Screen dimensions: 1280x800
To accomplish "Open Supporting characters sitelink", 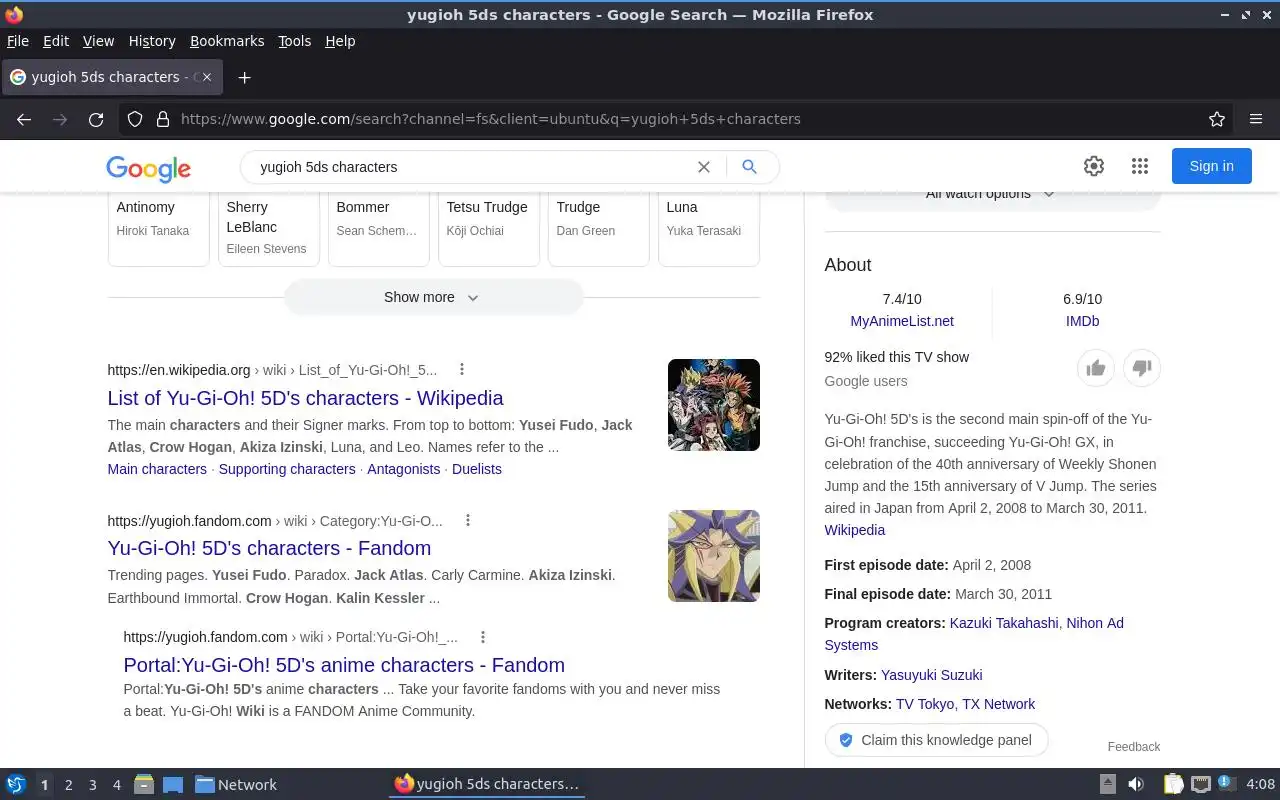I will [287, 469].
